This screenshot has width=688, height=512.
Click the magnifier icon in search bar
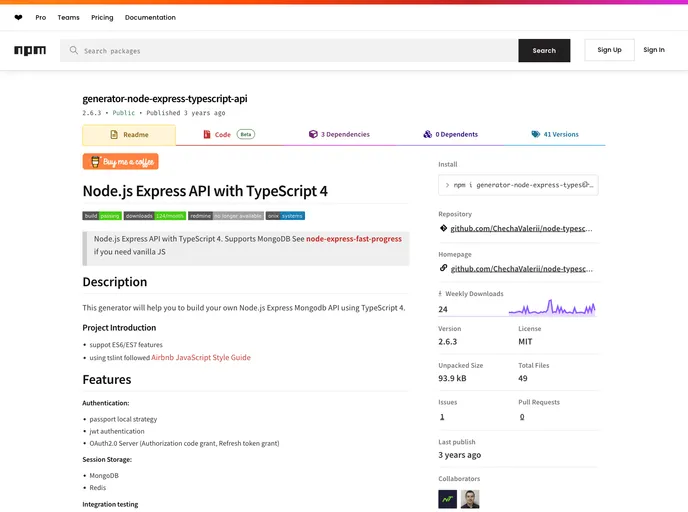coord(74,50)
